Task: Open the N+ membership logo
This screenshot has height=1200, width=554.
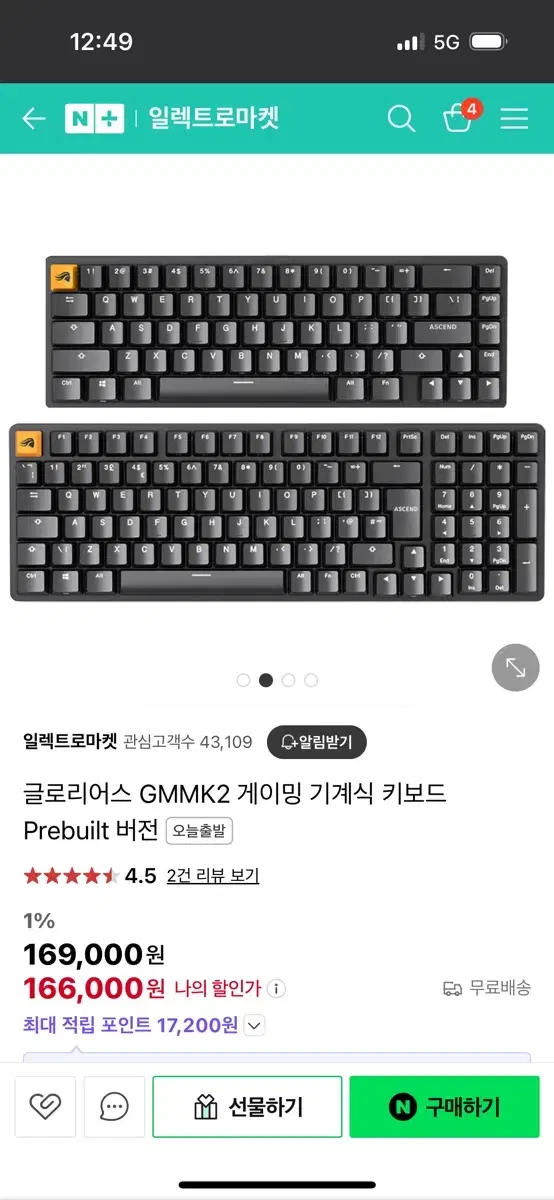Action: click(94, 119)
